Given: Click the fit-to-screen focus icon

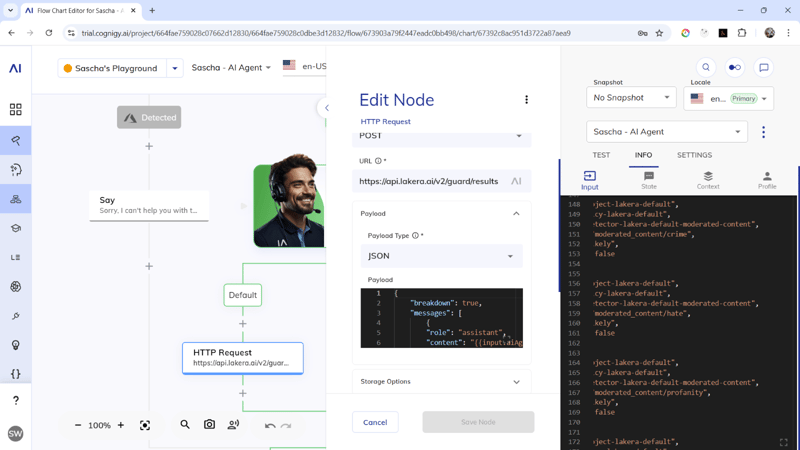Looking at the screenshot, I should point(145,426).
